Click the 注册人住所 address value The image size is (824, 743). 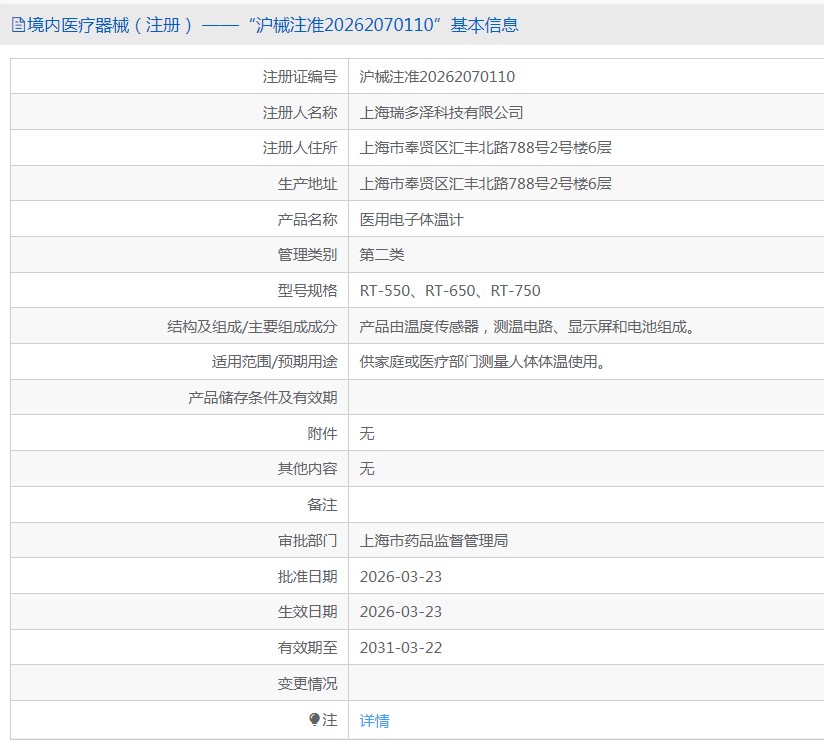tap(485, 148)
